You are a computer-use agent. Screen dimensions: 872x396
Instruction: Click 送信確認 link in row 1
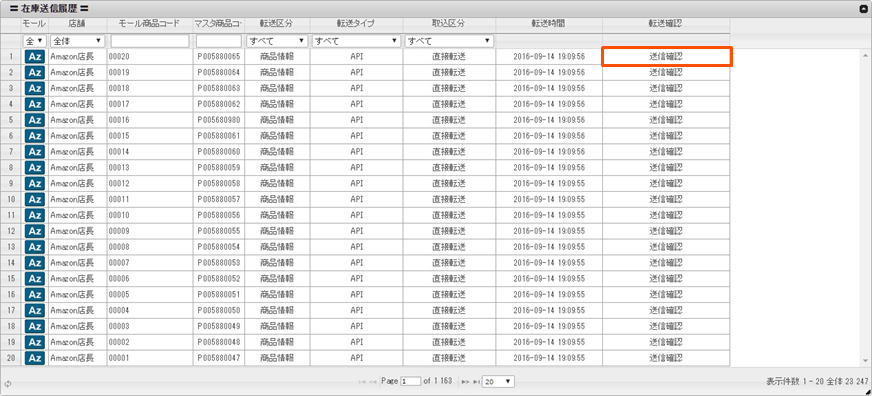point(666,57)
